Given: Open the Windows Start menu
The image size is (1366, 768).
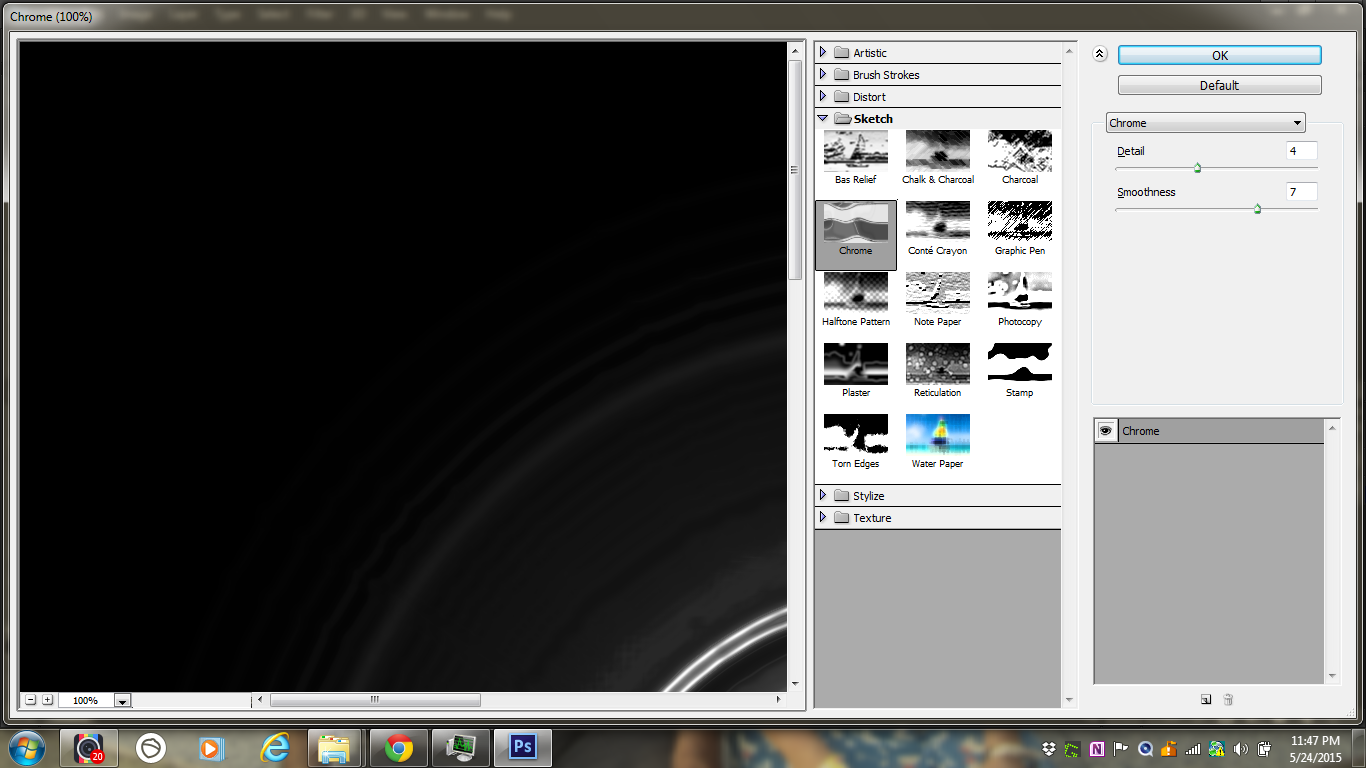Looking at the screenshot, I should coord(26,747).
